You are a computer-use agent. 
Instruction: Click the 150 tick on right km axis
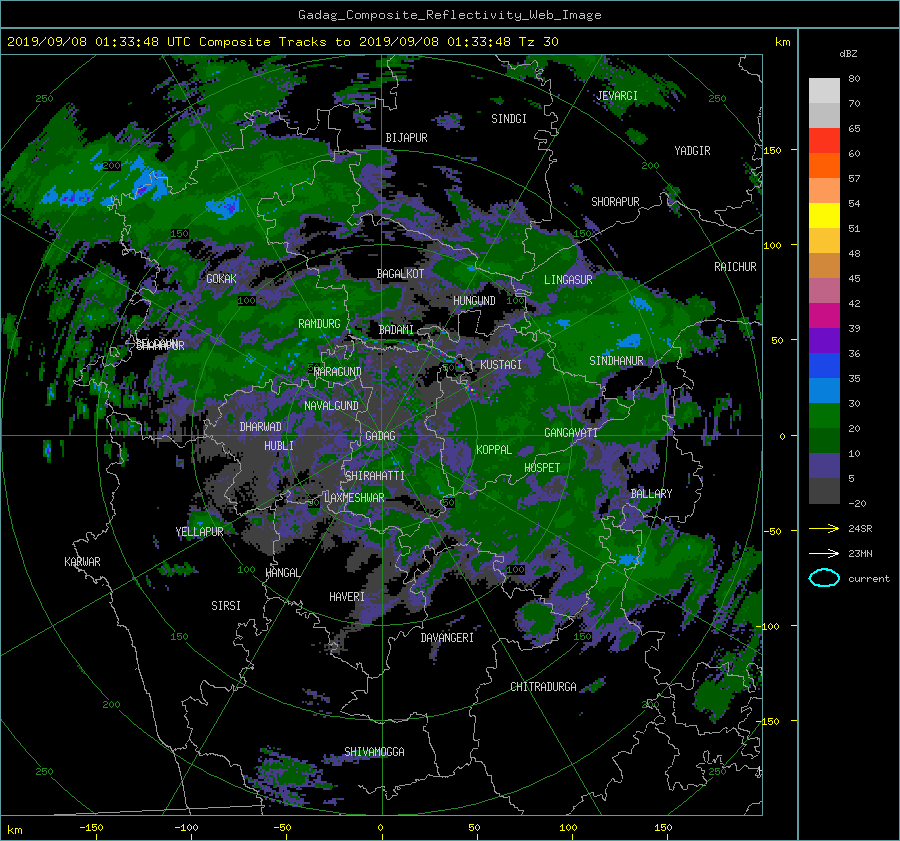pyautogui.click(x=772, y=150)
